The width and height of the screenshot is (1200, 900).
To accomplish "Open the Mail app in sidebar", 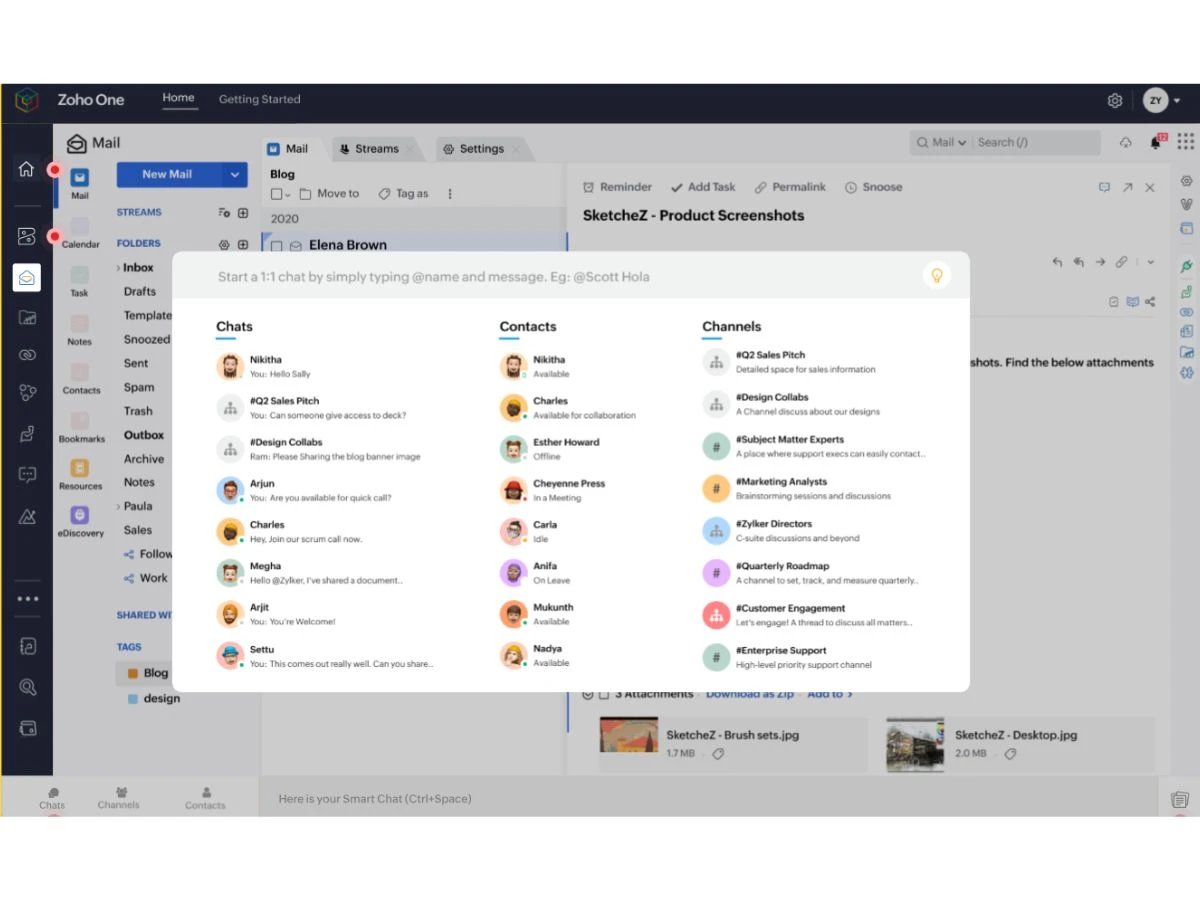I will click(79, 182).
